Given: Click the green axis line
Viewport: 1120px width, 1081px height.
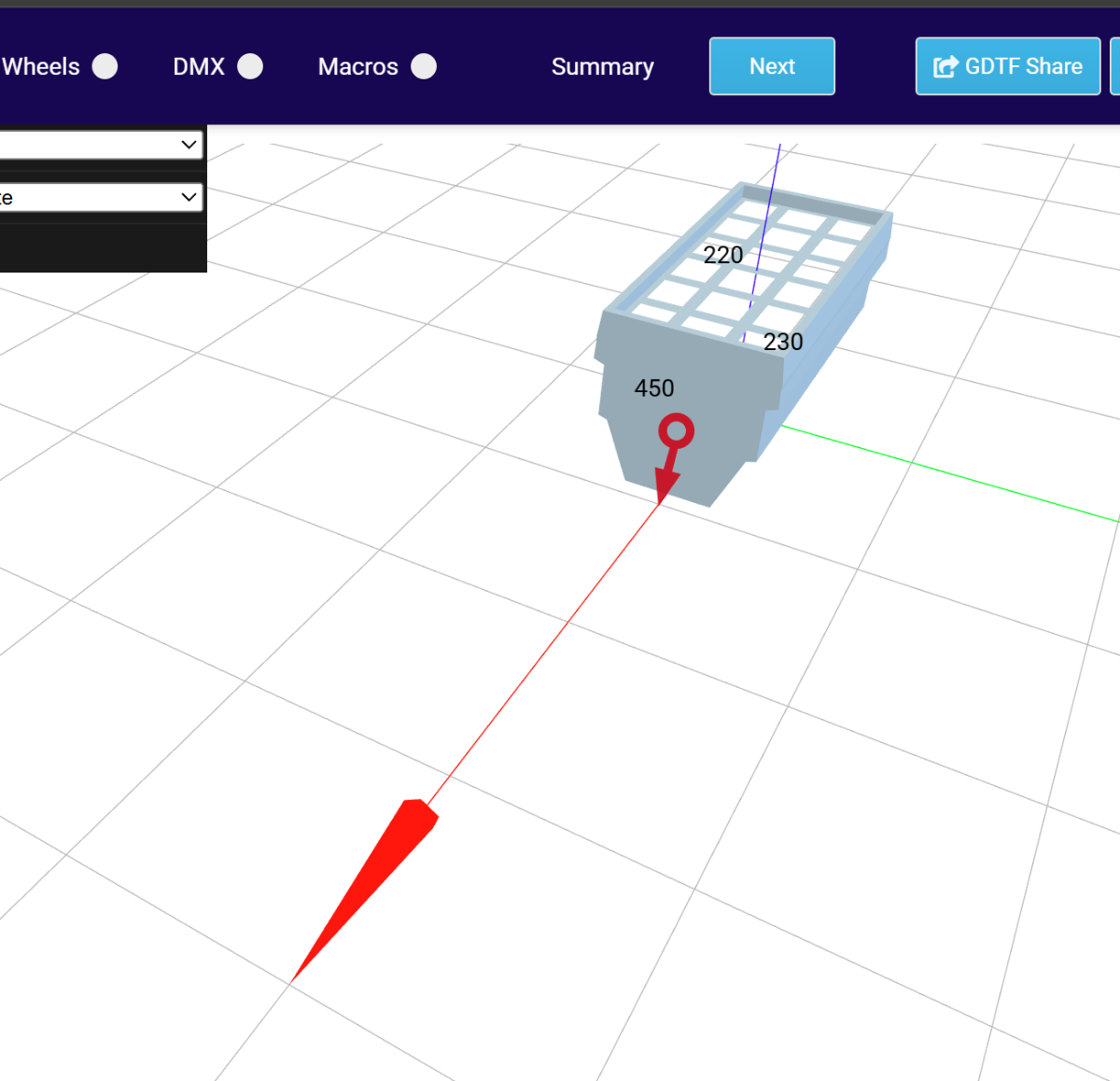Looking at the screenshot, I should [x=952, y=474].
